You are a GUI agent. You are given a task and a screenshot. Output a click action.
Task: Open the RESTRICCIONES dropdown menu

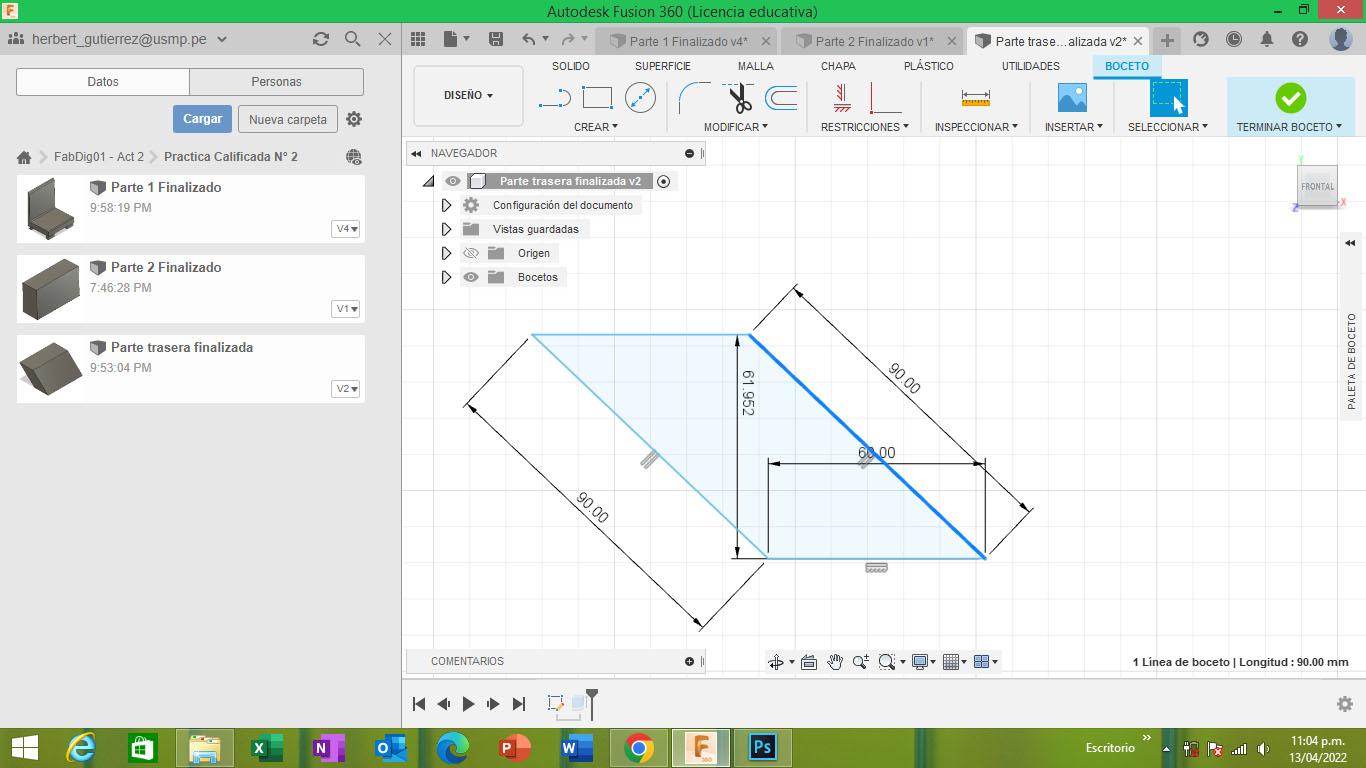pos(865,127)
